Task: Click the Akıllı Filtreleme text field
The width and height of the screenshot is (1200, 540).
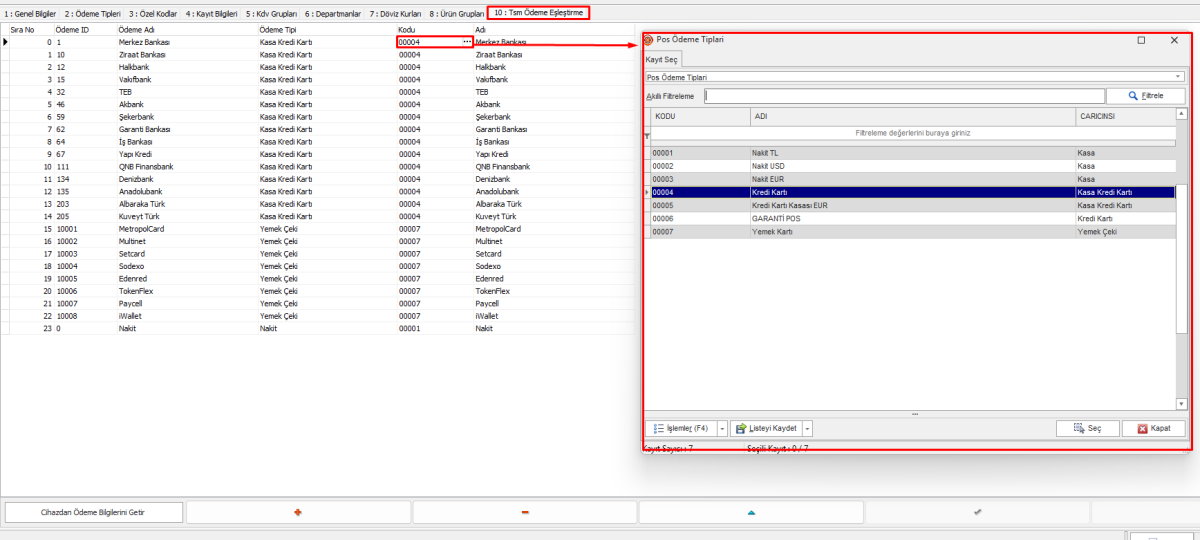Action: (x=904, y=96)
